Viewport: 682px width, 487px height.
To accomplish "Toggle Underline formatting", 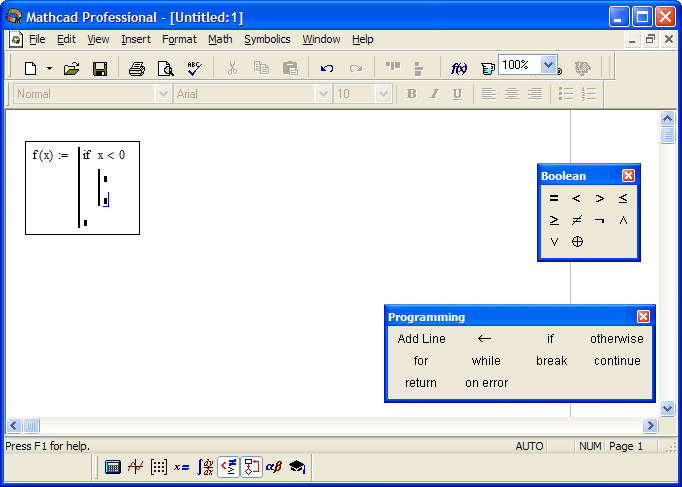I will [x=457, y=93].
